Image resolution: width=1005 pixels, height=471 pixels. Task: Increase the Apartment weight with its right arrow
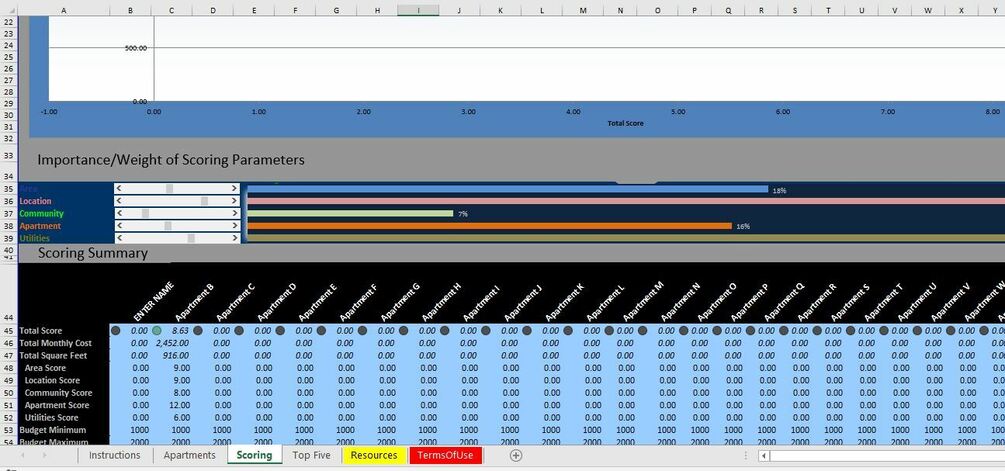(235, 226)
